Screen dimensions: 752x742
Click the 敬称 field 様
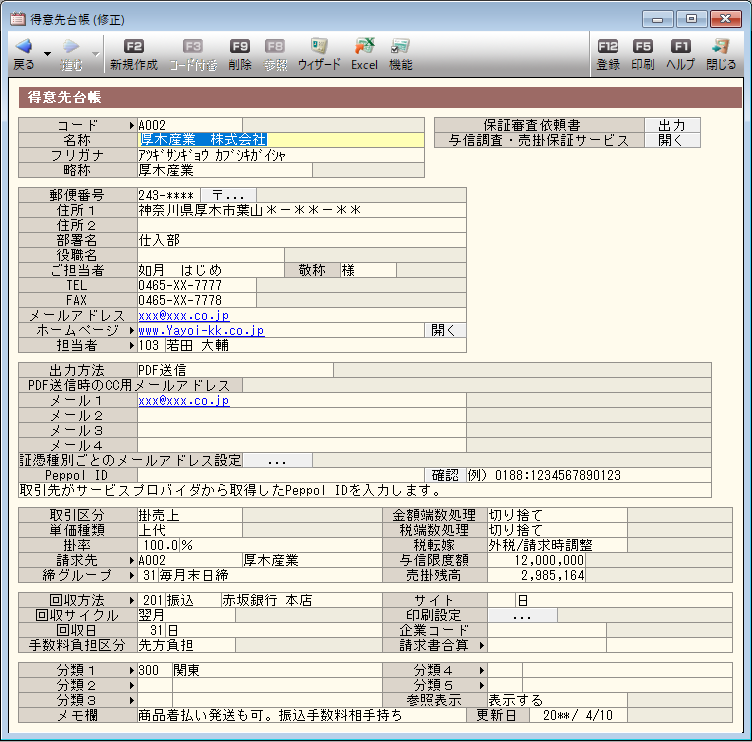tap(368, 270)
